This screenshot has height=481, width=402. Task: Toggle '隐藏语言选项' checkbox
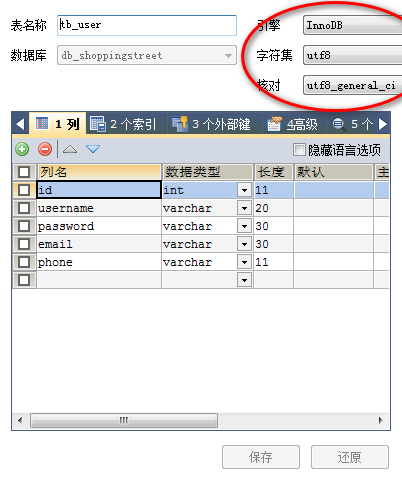[299, 150]
